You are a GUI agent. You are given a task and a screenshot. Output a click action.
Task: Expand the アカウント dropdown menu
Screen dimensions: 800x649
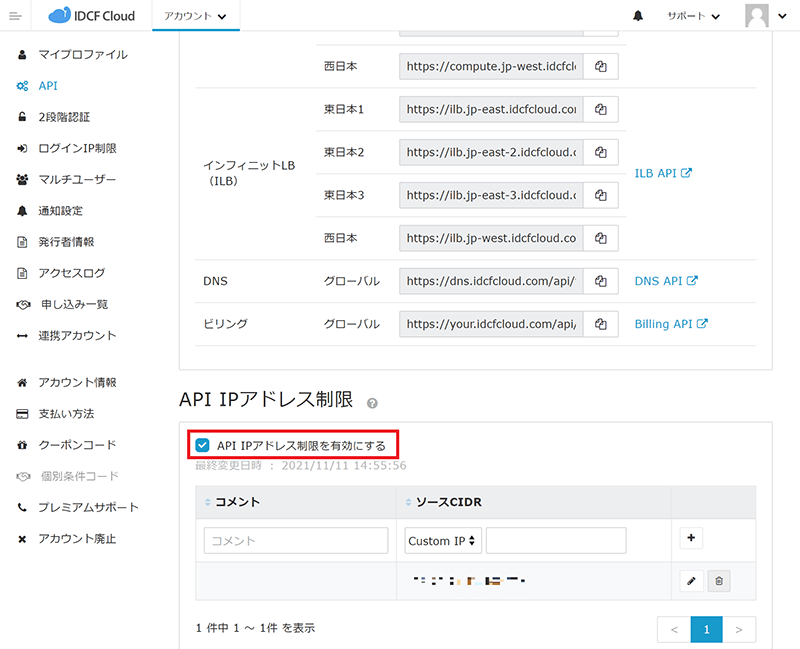(x=195, y=16)
